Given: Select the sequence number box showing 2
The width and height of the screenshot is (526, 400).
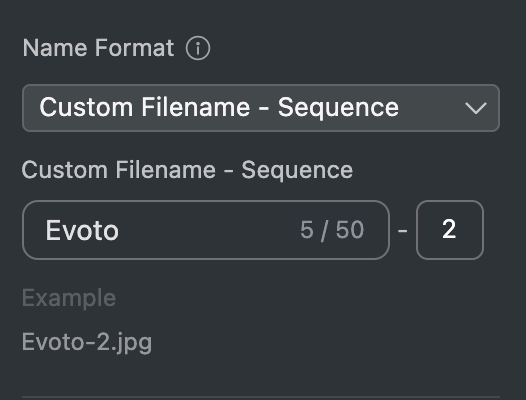Looking at the screenshot, I should [x=450, y=230].
